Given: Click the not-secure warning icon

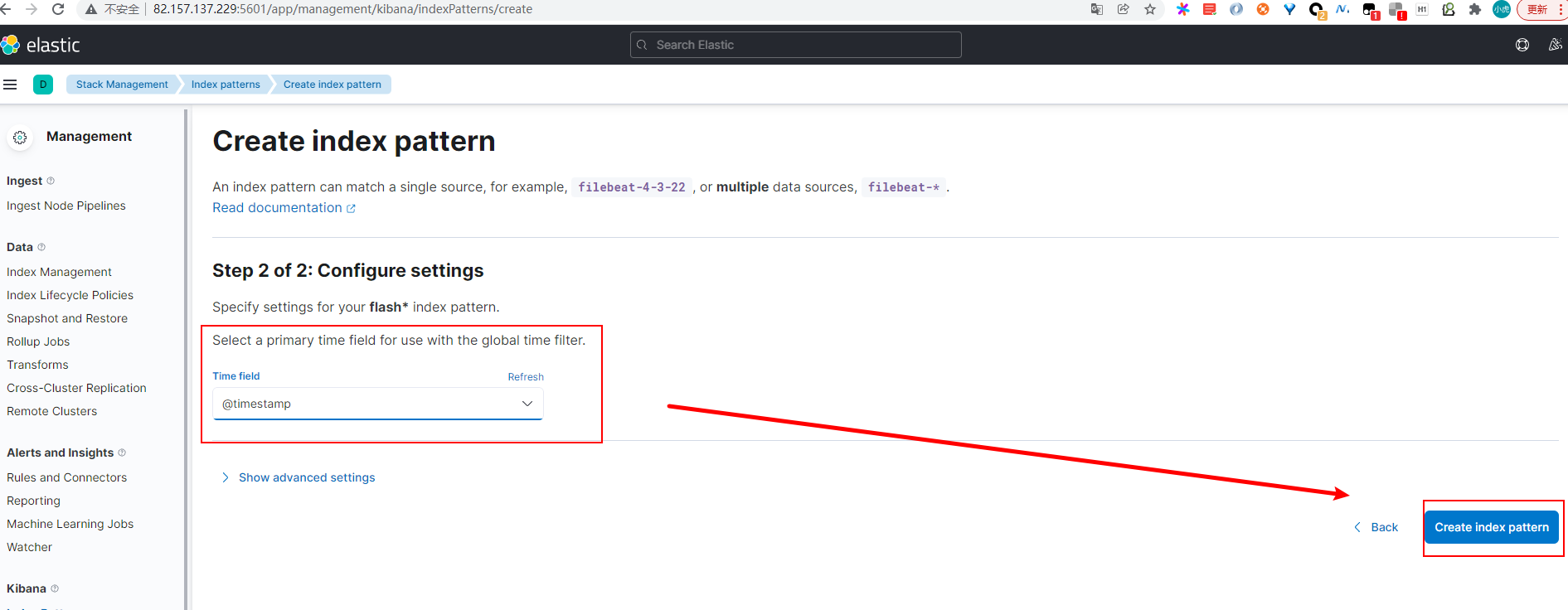Looking at the screenshot, I should [91, 9].
